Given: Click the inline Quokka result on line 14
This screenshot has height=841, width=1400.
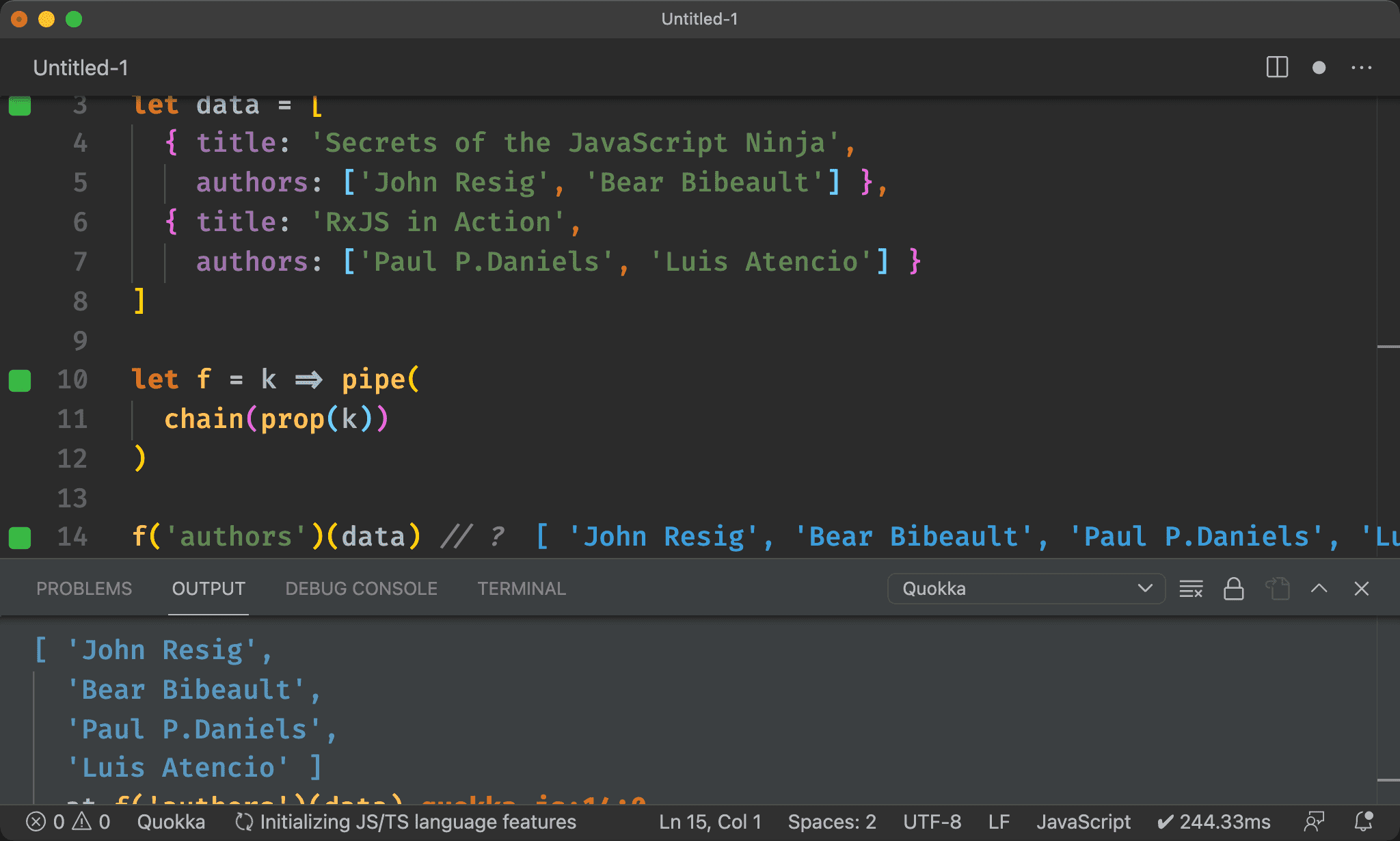Looking at the screenshot, I should tap(967, 537).
